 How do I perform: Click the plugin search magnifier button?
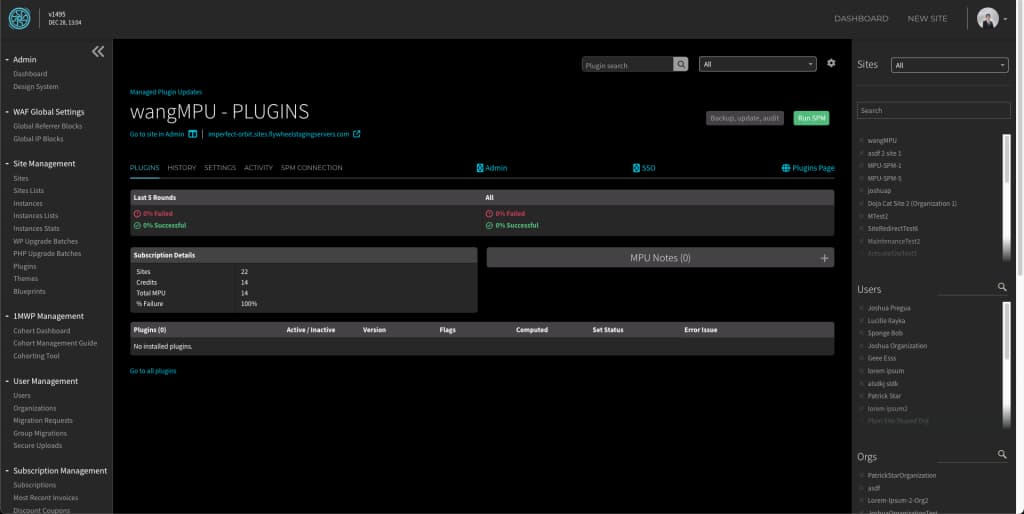tap(680, 64)
